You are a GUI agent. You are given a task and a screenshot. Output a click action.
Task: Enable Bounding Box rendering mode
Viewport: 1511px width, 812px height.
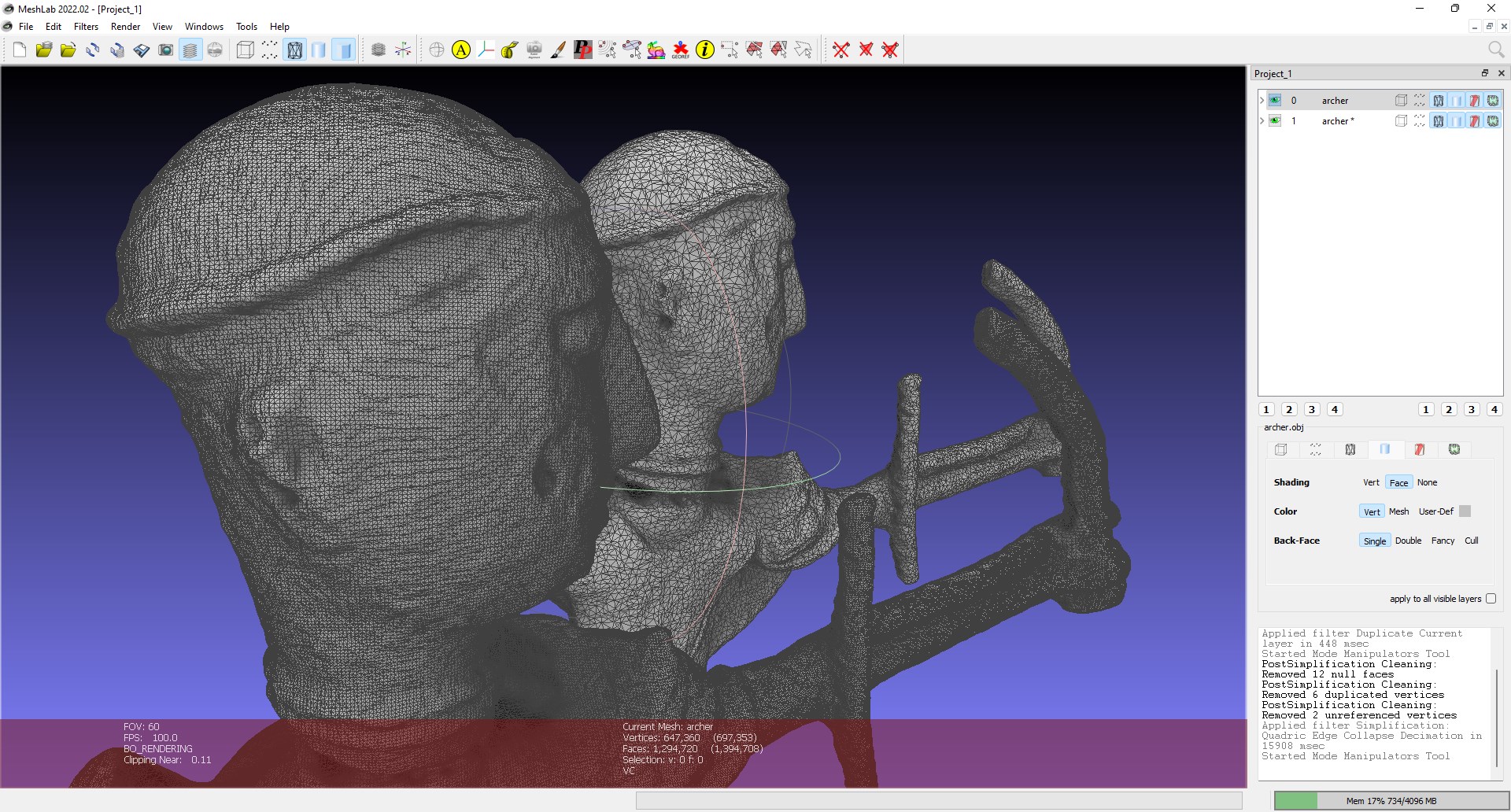pos(245,50)
